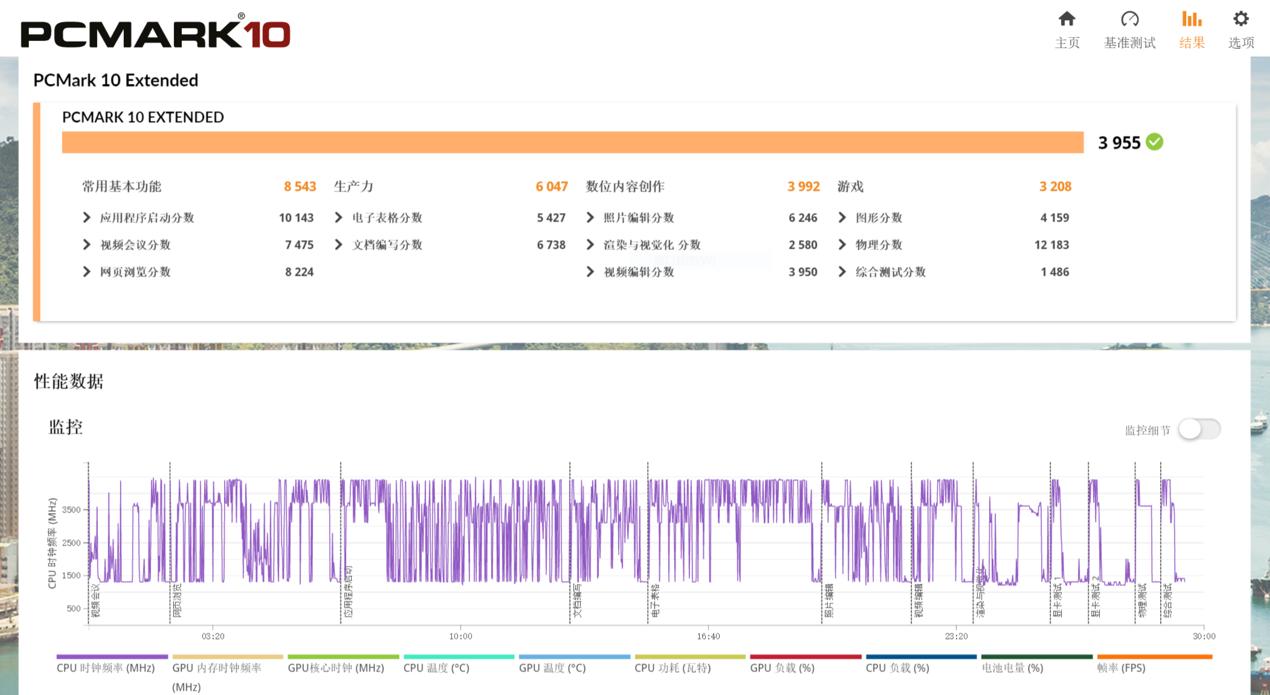Click the 游戏 category heading
This screenshot has height=695, width=1270.
coord(850,187)
